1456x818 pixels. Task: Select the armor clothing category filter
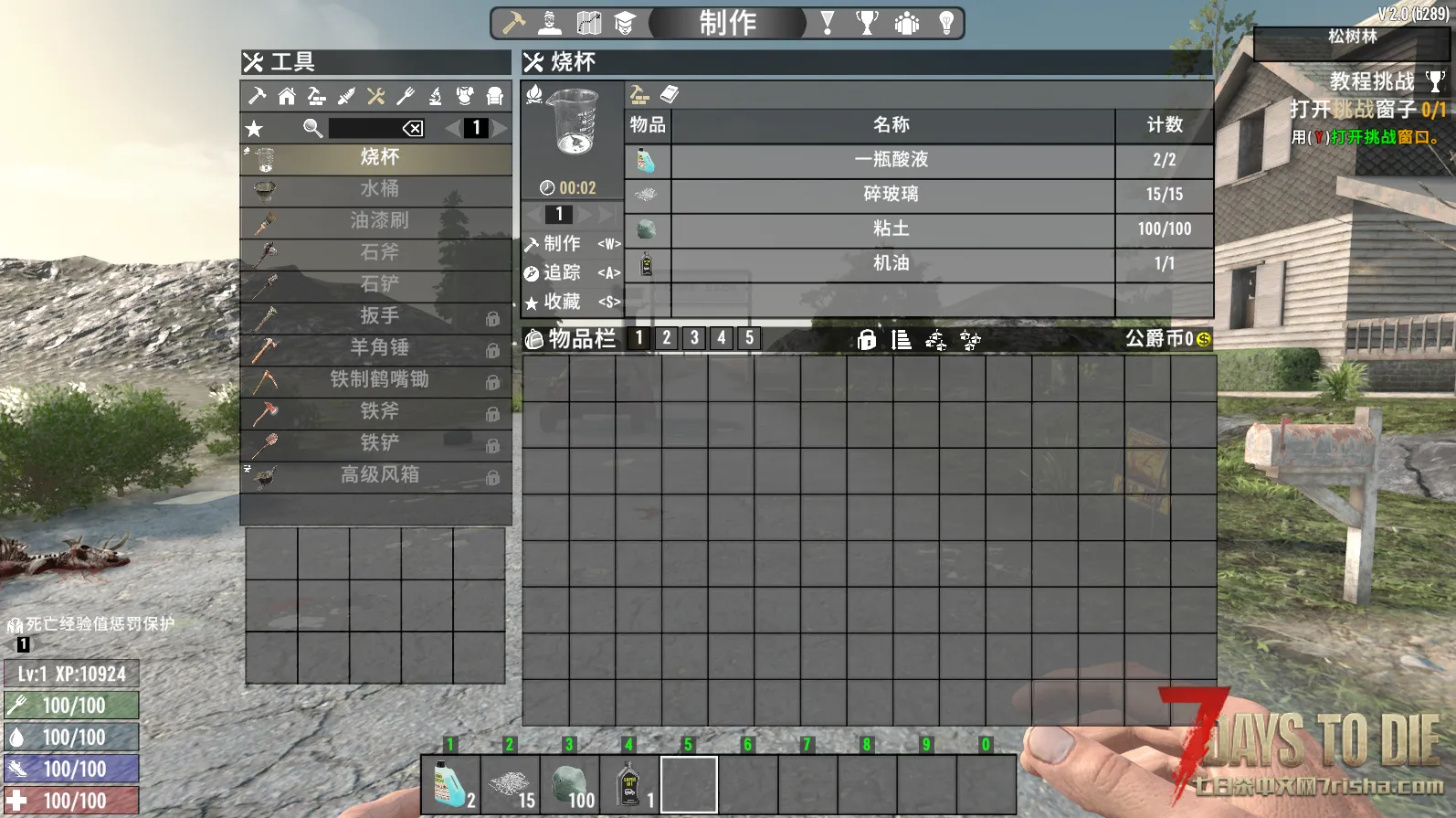(465, 95)
